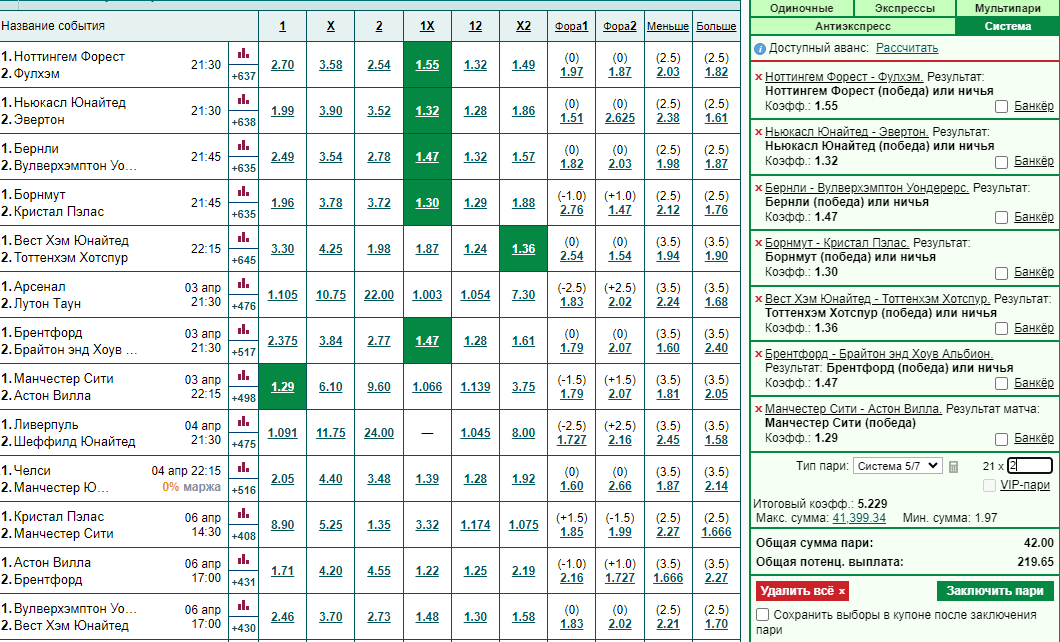Expand +638 additional markets for Ньюкасл Юнайтед
Viewport: 1060px width, 642px height.
[x=243, y=122]
